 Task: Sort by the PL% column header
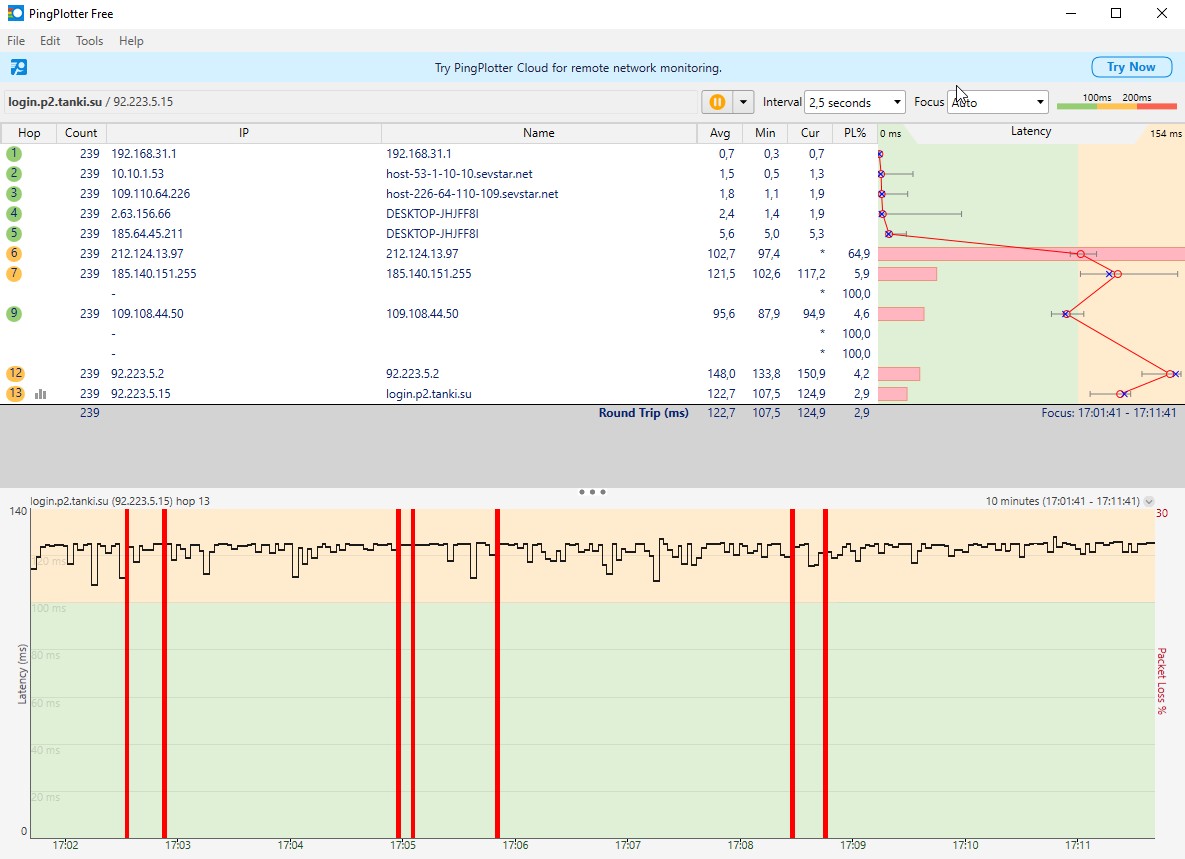tap(854, 133)
